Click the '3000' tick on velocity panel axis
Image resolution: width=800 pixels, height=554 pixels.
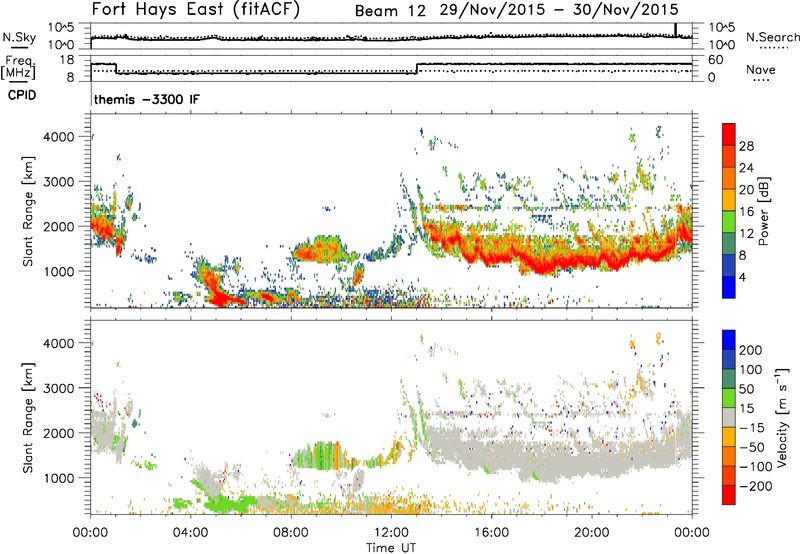pyautogui.click(x=58, y=388)
